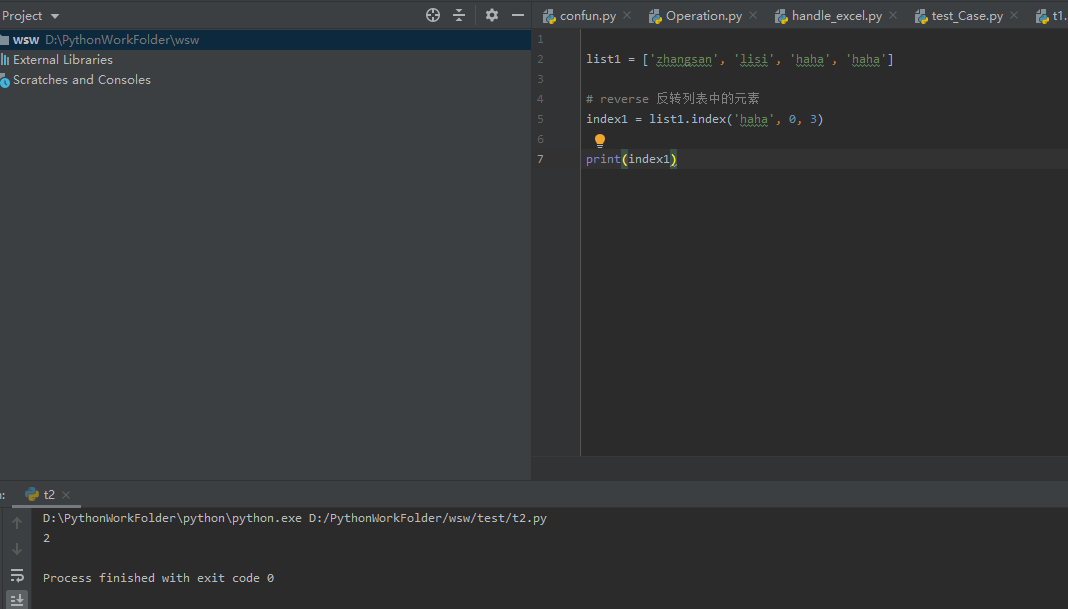Click Python file icon on handle_excel.py tab

781,16
